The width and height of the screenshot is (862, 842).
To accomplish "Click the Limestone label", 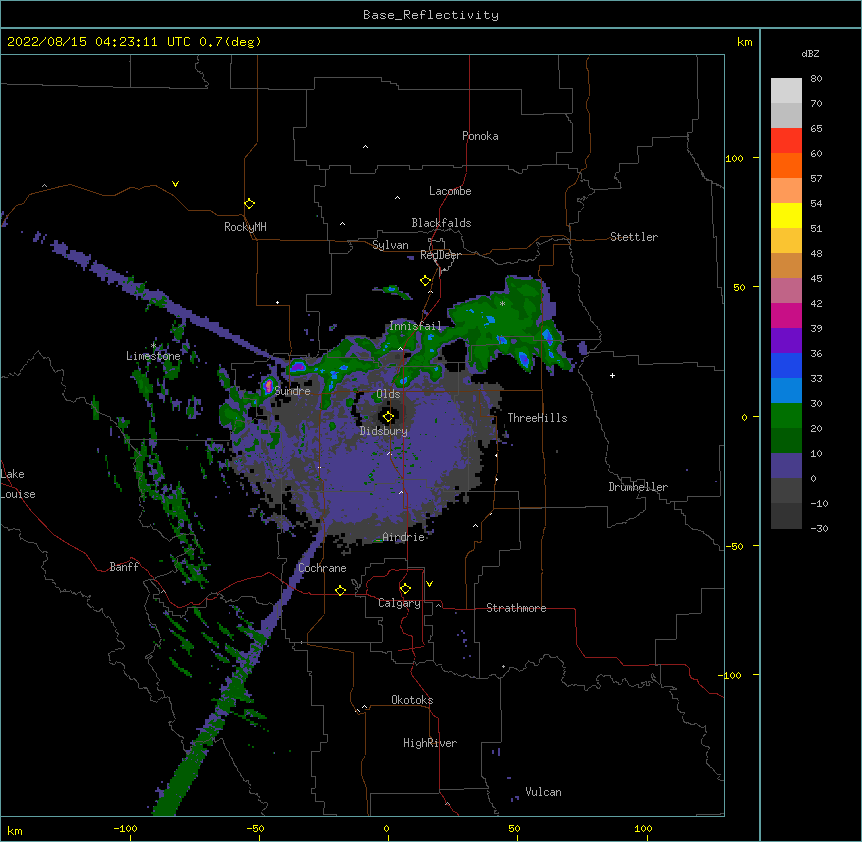I will point(153,356).
